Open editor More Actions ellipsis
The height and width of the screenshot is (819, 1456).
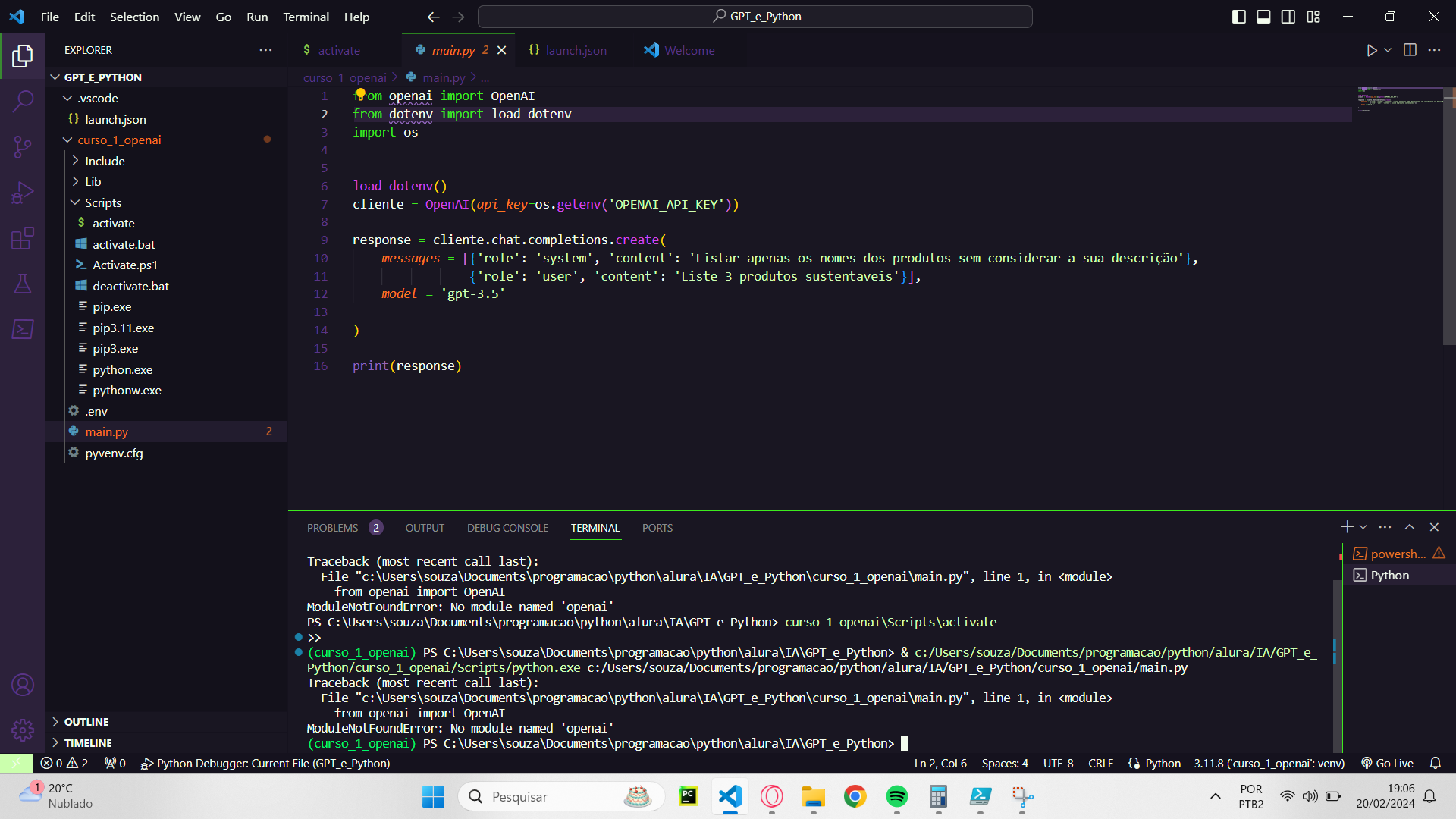click(1434, 50)
